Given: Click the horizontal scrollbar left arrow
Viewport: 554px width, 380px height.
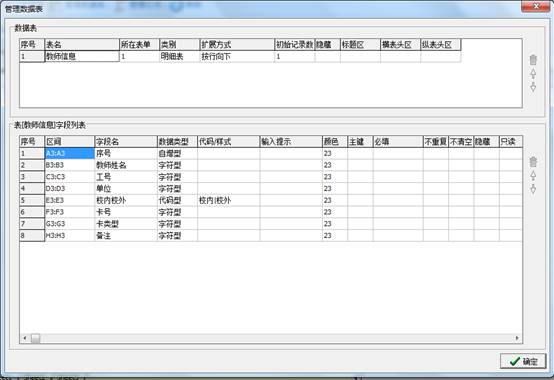Looking at the screenshot, I should pyautogui.click(x=24, y=338).
